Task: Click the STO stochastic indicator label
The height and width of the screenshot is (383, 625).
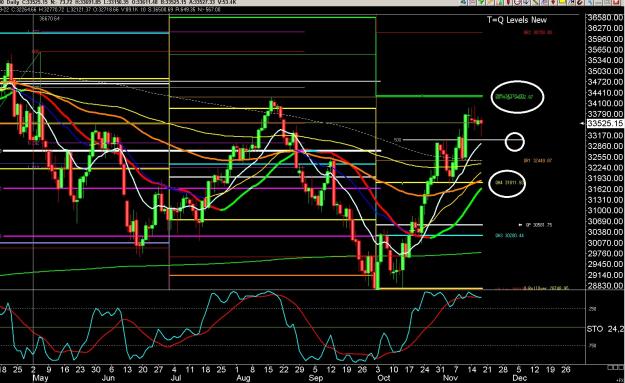Action: (595, 329)
